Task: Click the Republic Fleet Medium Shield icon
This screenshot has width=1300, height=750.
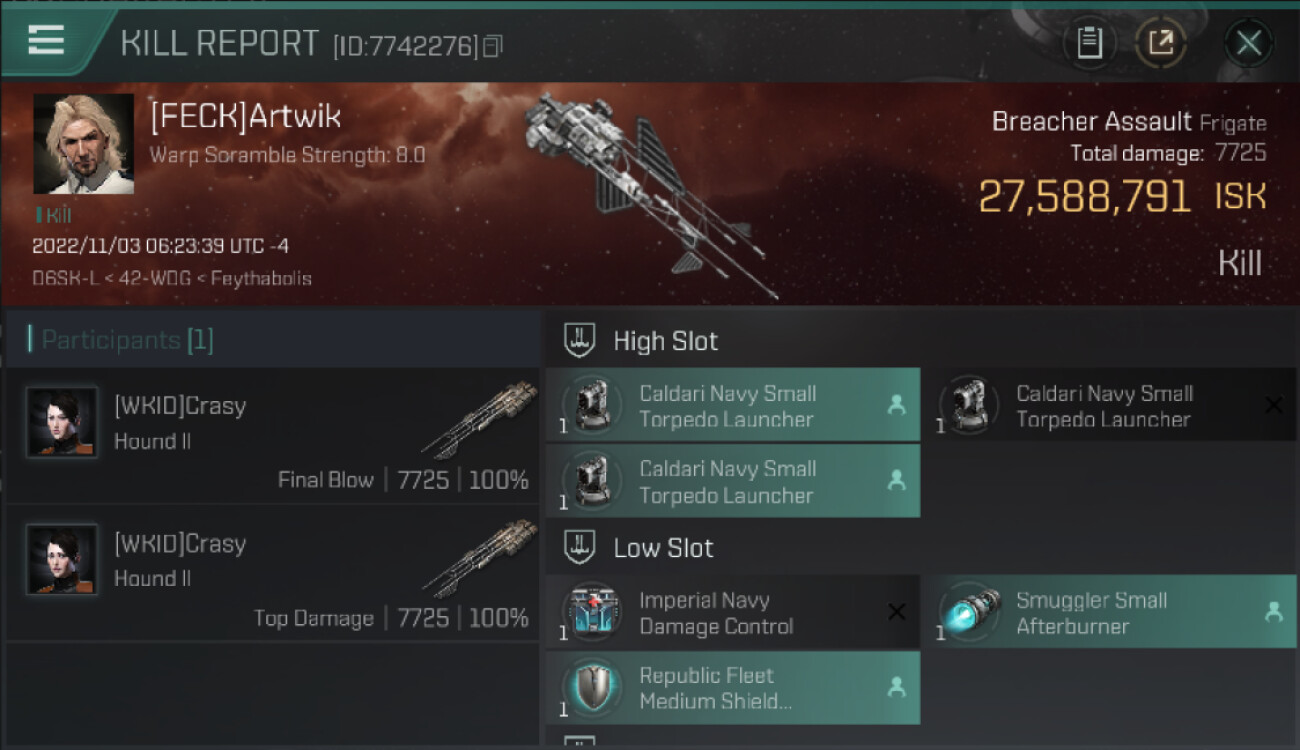Action: click(592, 687)
